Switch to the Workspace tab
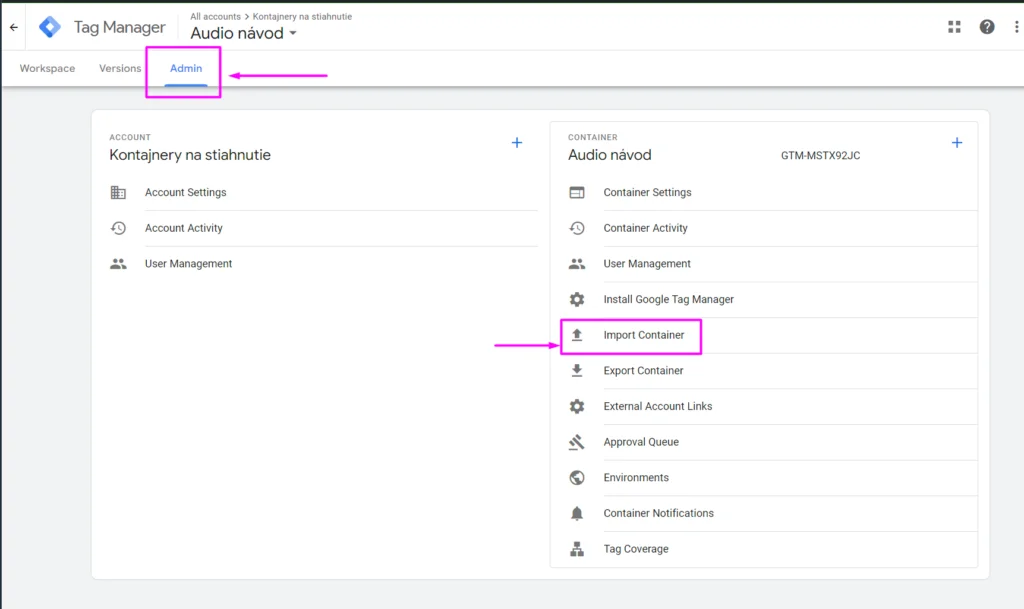 [x=47, y=69]
